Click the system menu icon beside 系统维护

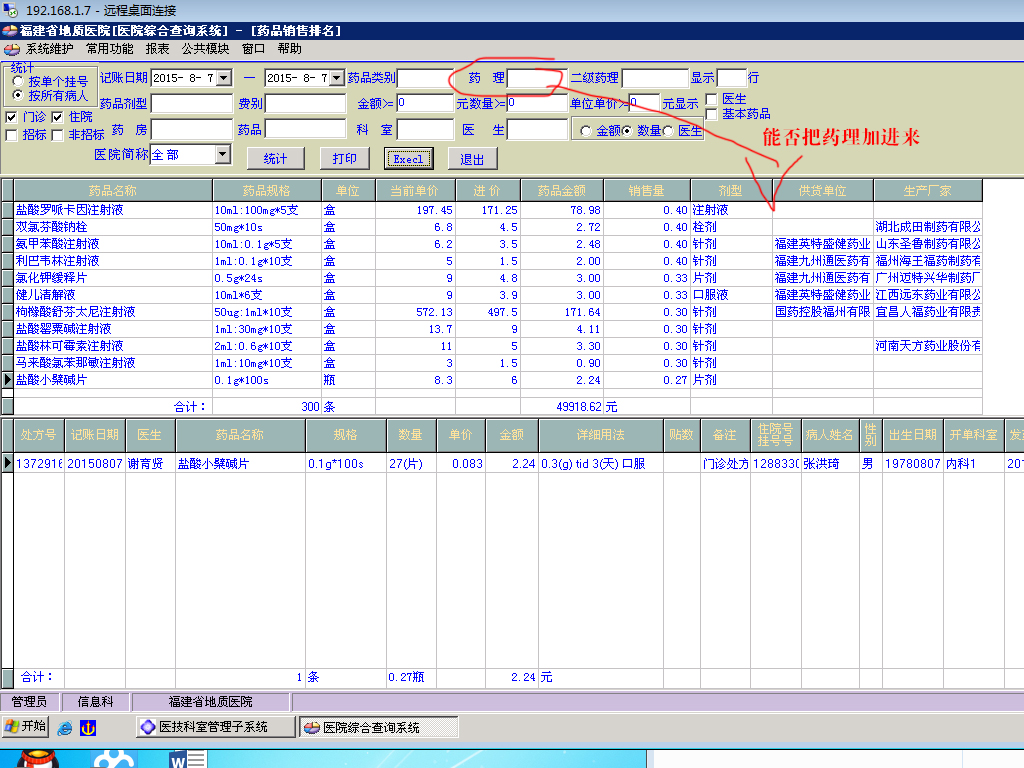pos(11,49)
